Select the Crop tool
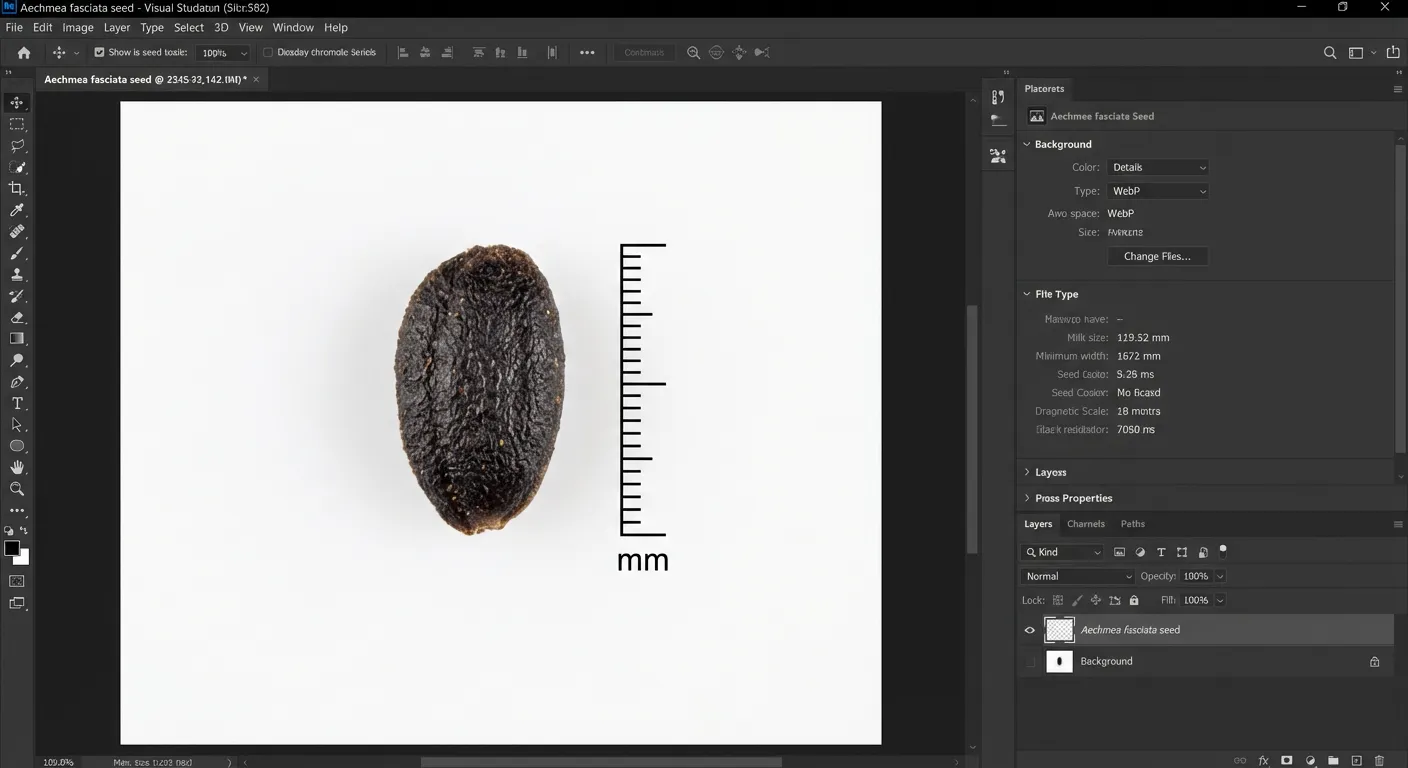 click(17, 188)
